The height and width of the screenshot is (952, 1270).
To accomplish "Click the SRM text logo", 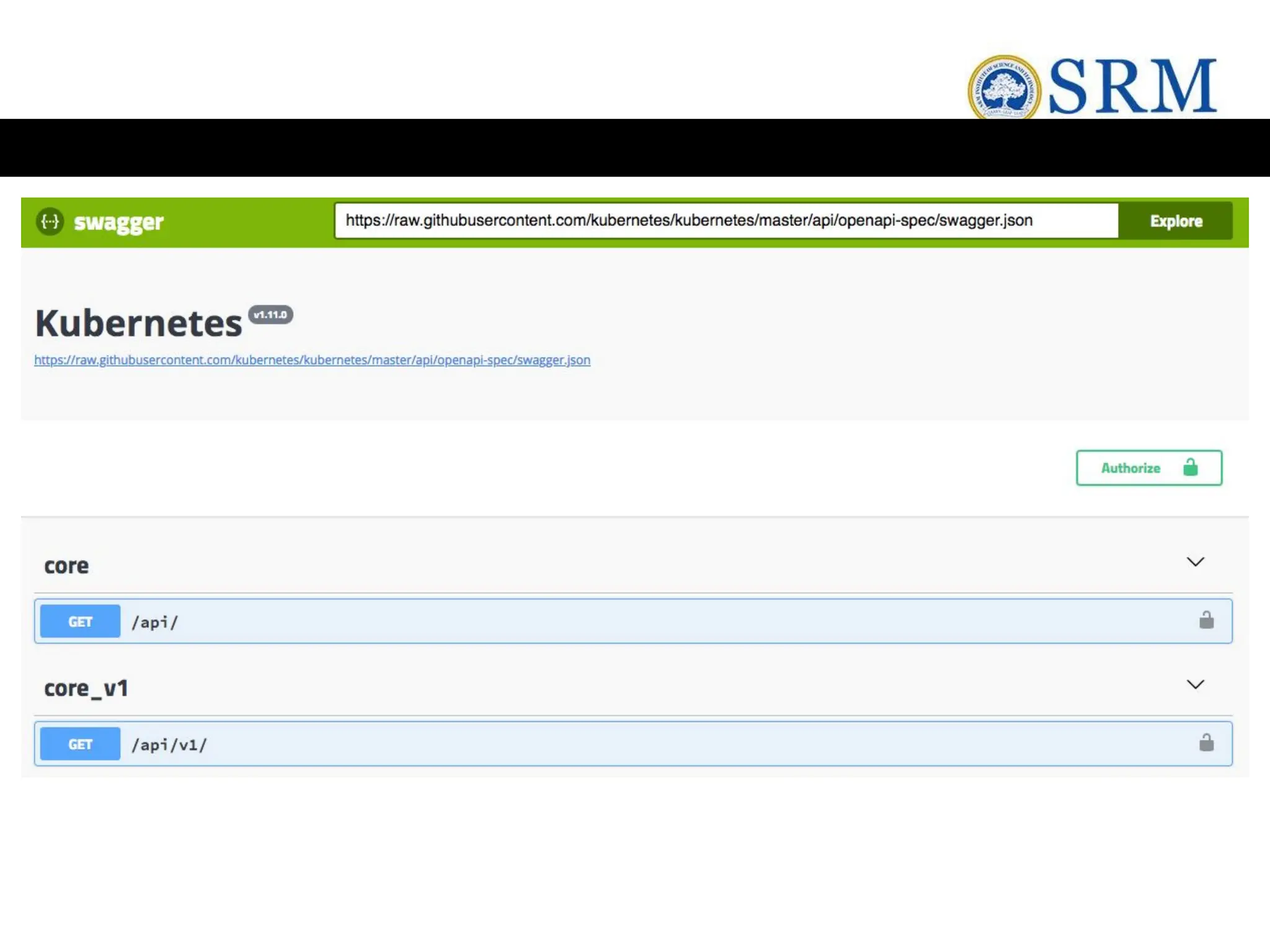I will (1132, 87).
